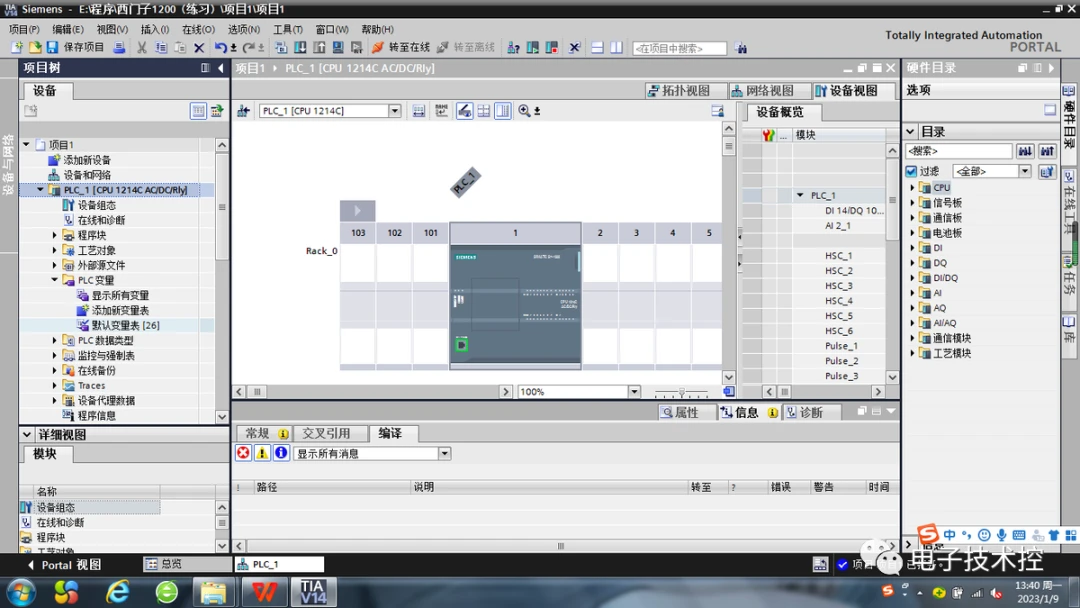Viewport: 1080px width, 608px height.
Task: Collapse the 目录 catalog section
Action: [910, 131]
